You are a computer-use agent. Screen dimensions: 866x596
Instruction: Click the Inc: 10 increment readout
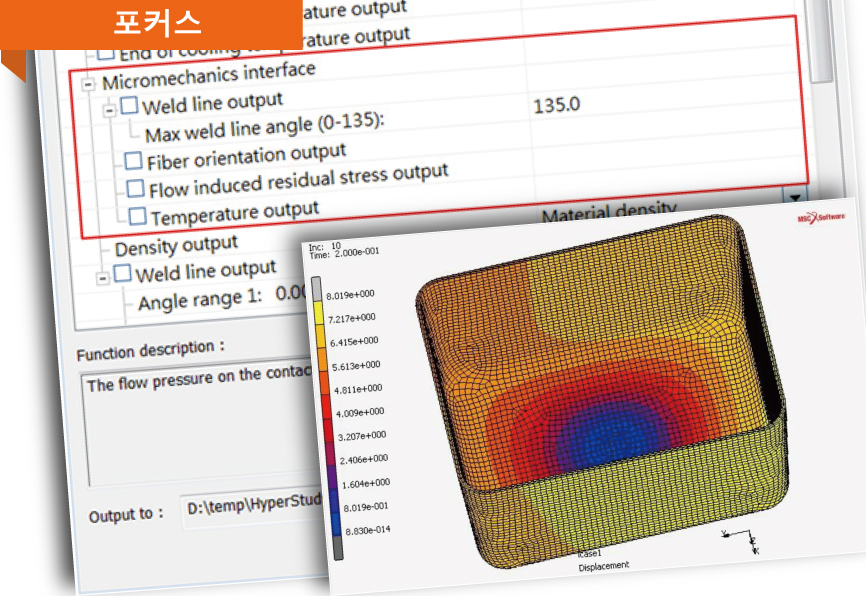(x=325, y=246)
